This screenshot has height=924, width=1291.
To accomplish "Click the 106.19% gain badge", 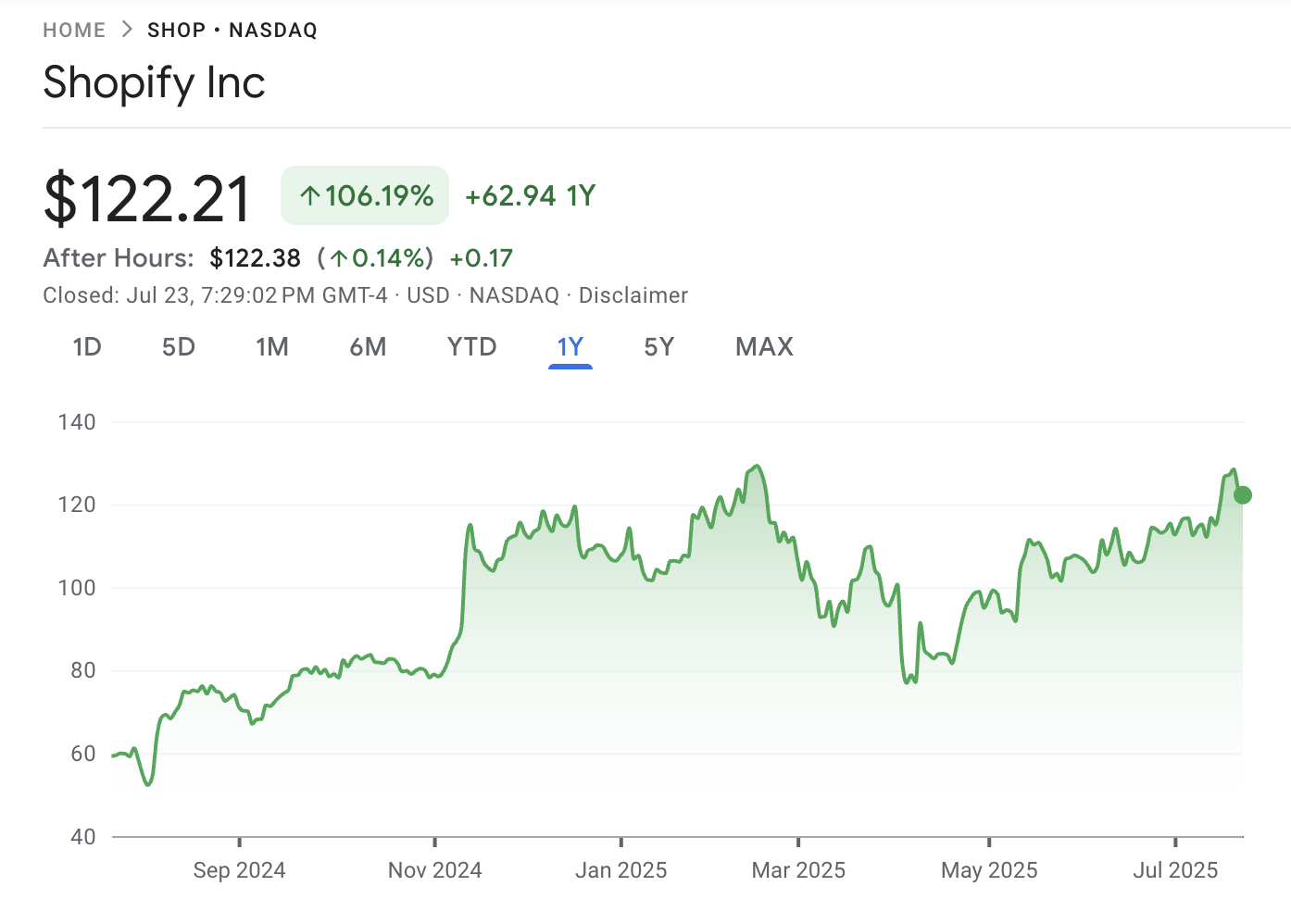I will point(365,195).
